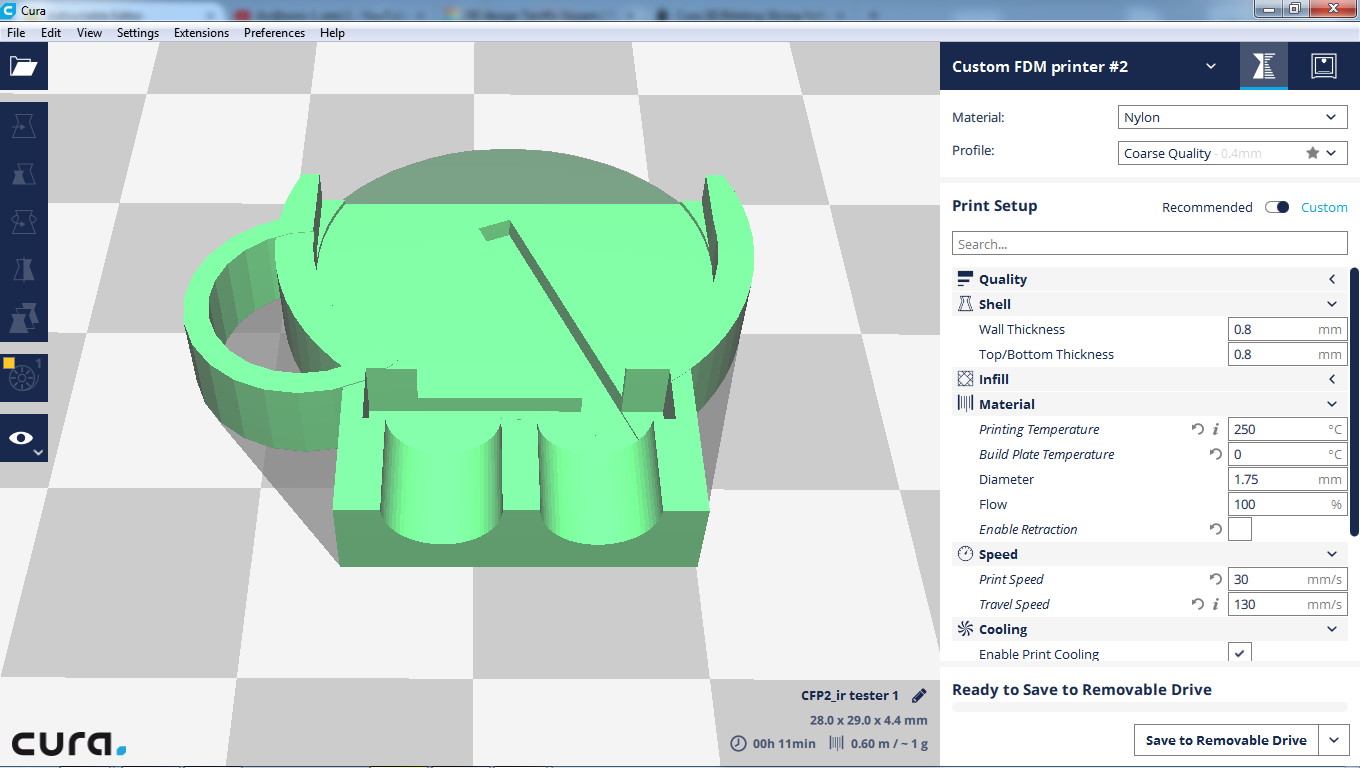This screenshot has width=1360, height=768.
Task: Click the Cooling category fan icon
Action: click(965, 629)
